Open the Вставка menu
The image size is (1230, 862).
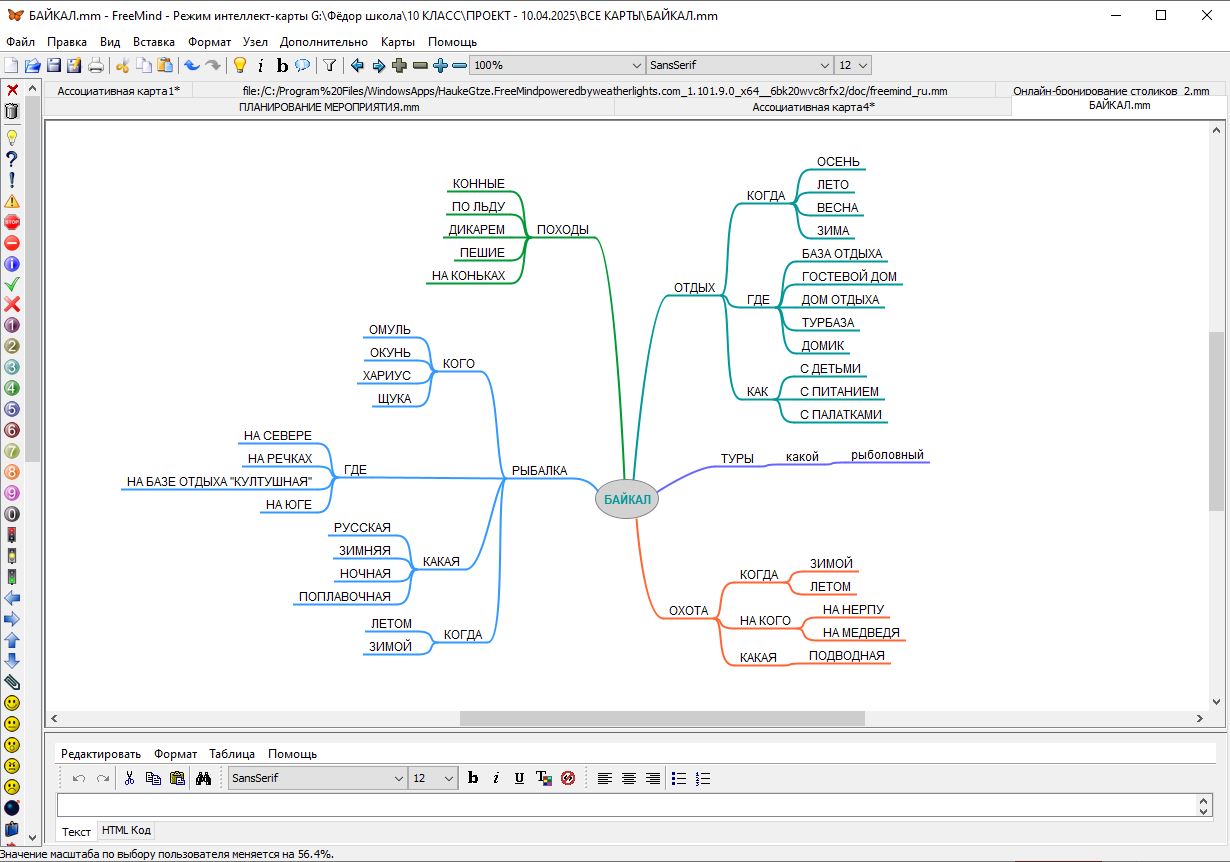click(153, 42)
